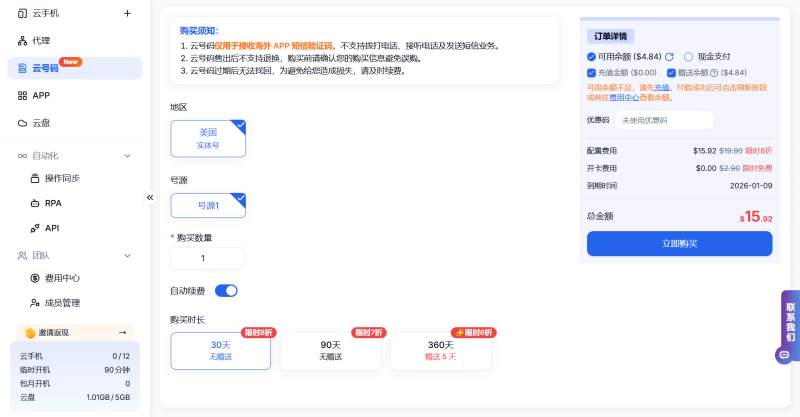Click the 优惠码 coupon input field
Viewport: 800px width, 417px height.
click(664, 120)
